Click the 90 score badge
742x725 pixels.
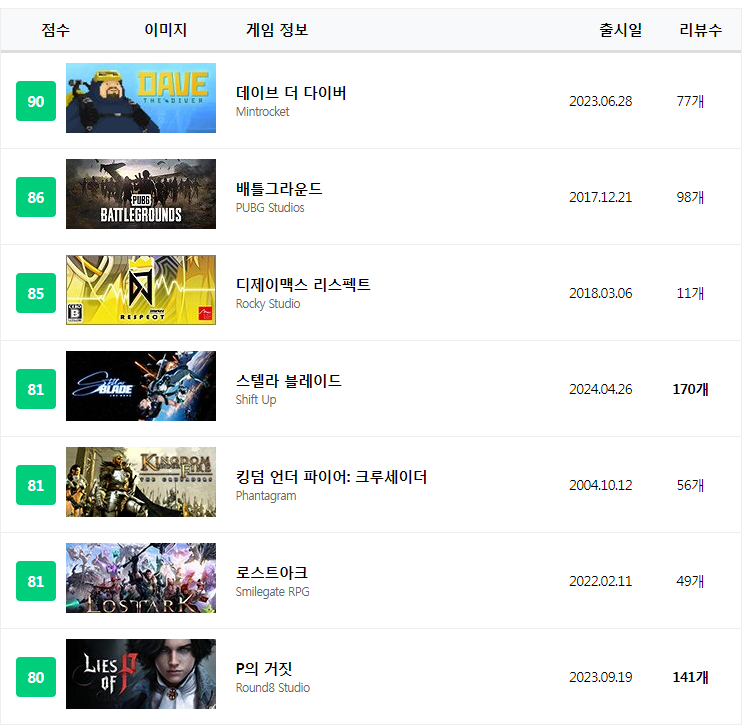[x=36, y=102]
